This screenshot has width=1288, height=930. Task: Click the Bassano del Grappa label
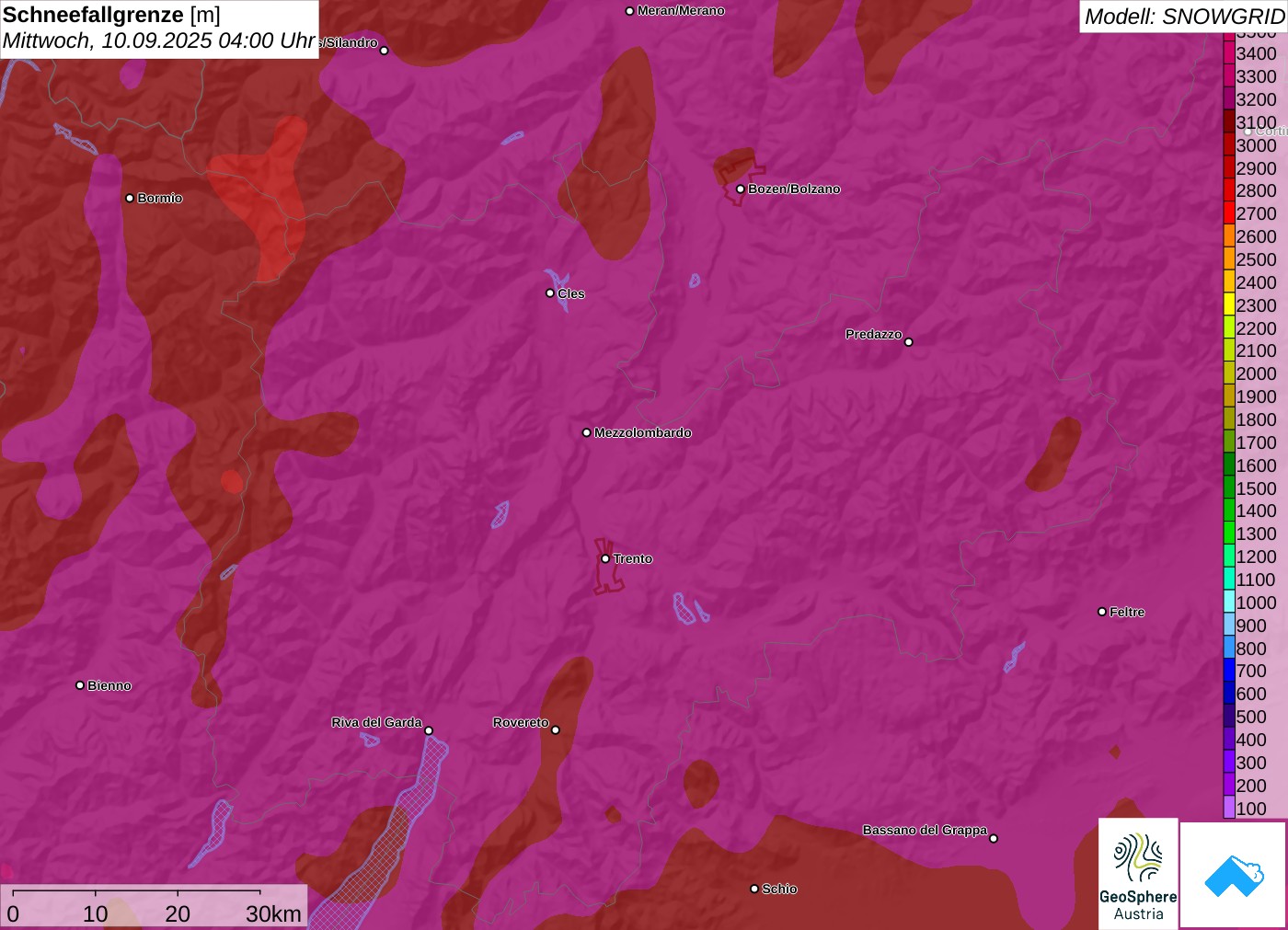(x=925, y=830)
